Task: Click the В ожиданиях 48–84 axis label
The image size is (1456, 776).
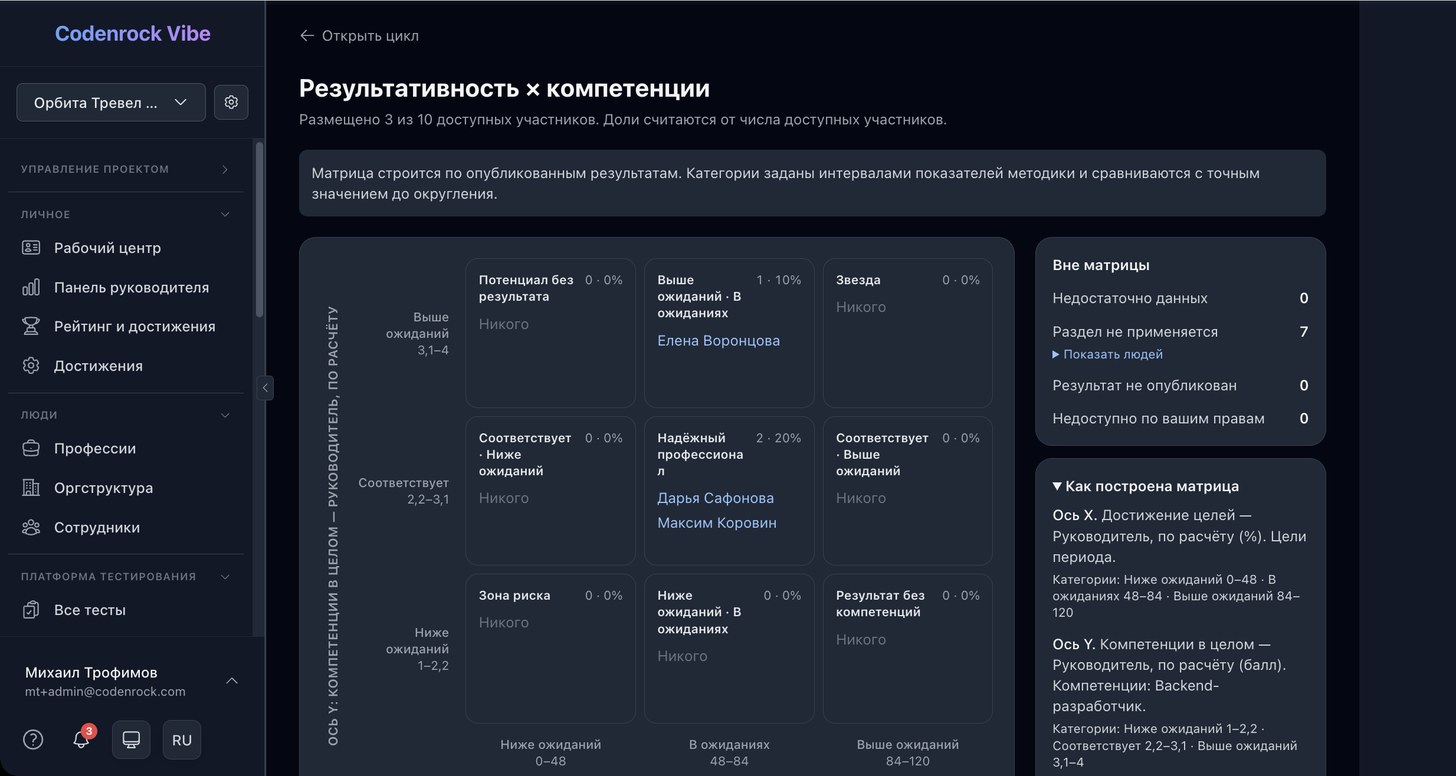Action: coord(729,753)
